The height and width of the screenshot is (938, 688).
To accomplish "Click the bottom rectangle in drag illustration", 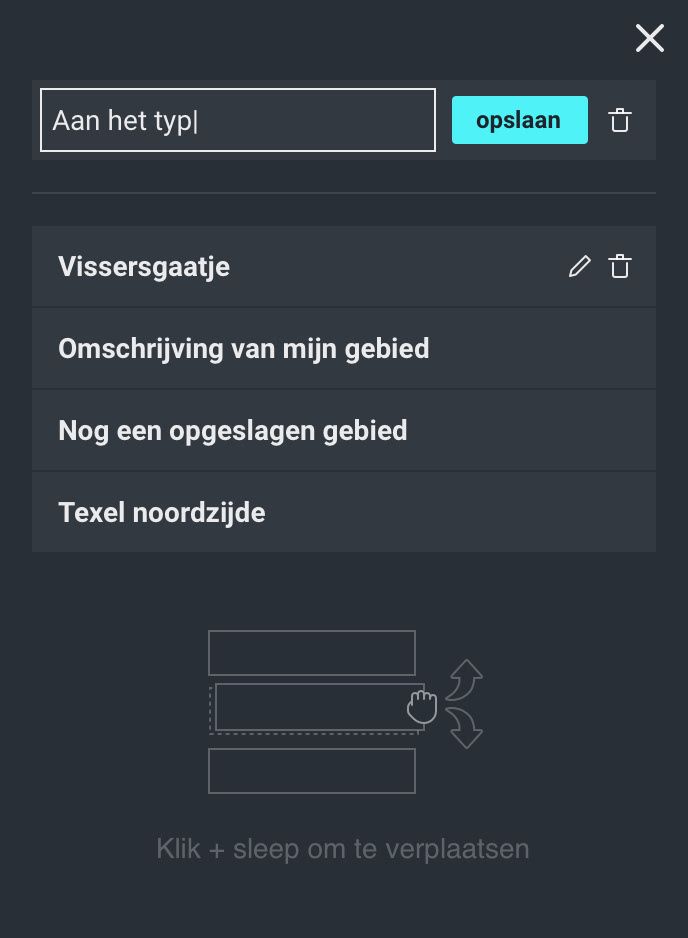I will 311,771.
